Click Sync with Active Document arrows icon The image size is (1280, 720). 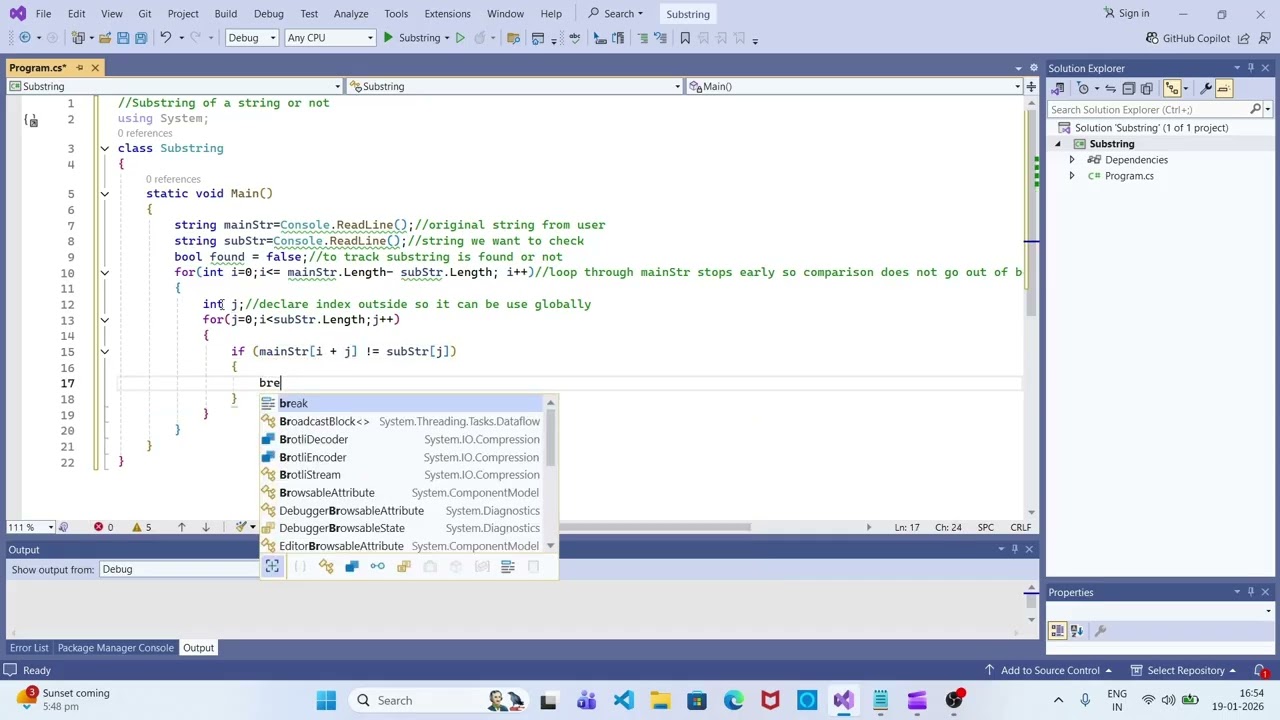(x=1110, y=88)
